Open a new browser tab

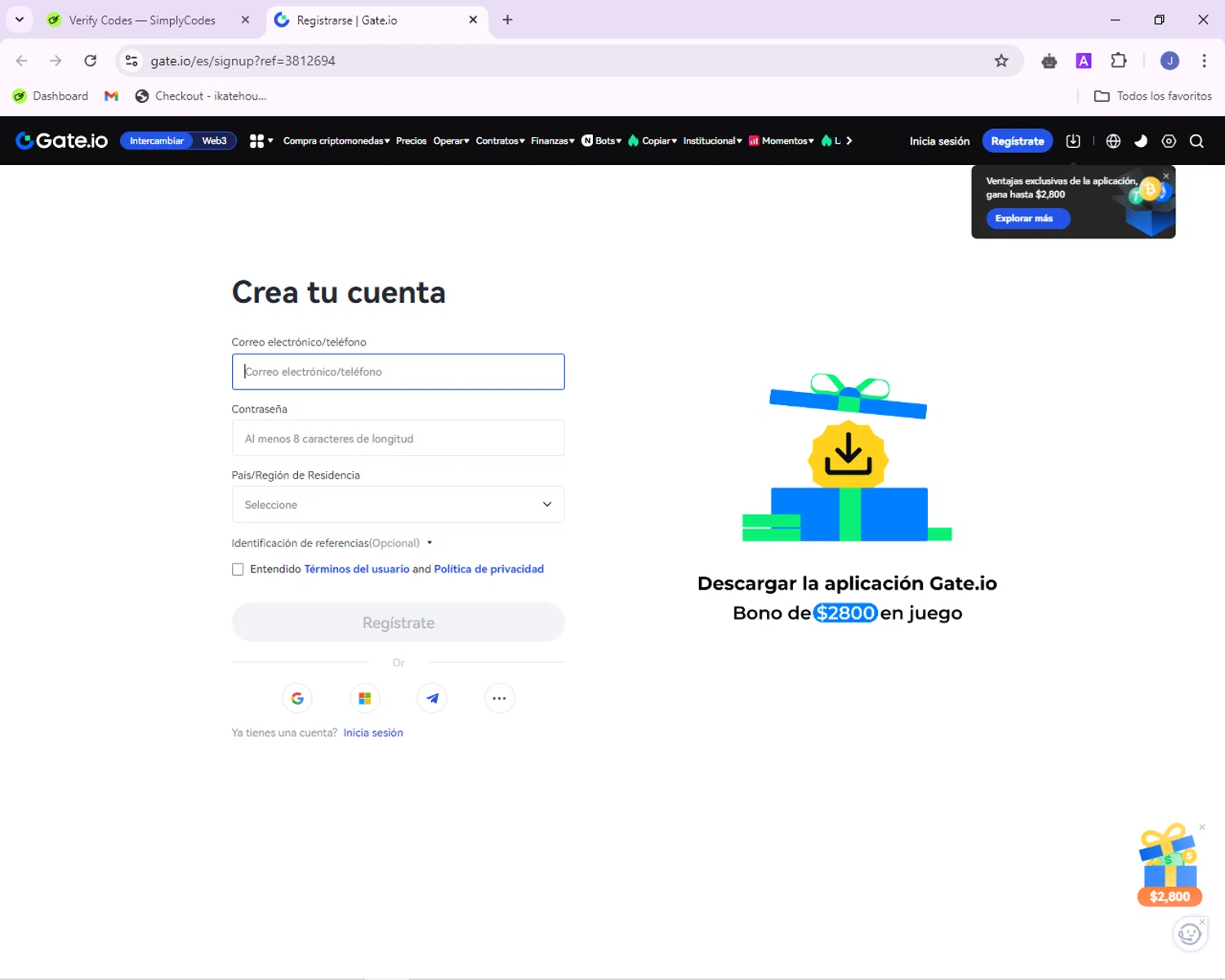point(508,20)
